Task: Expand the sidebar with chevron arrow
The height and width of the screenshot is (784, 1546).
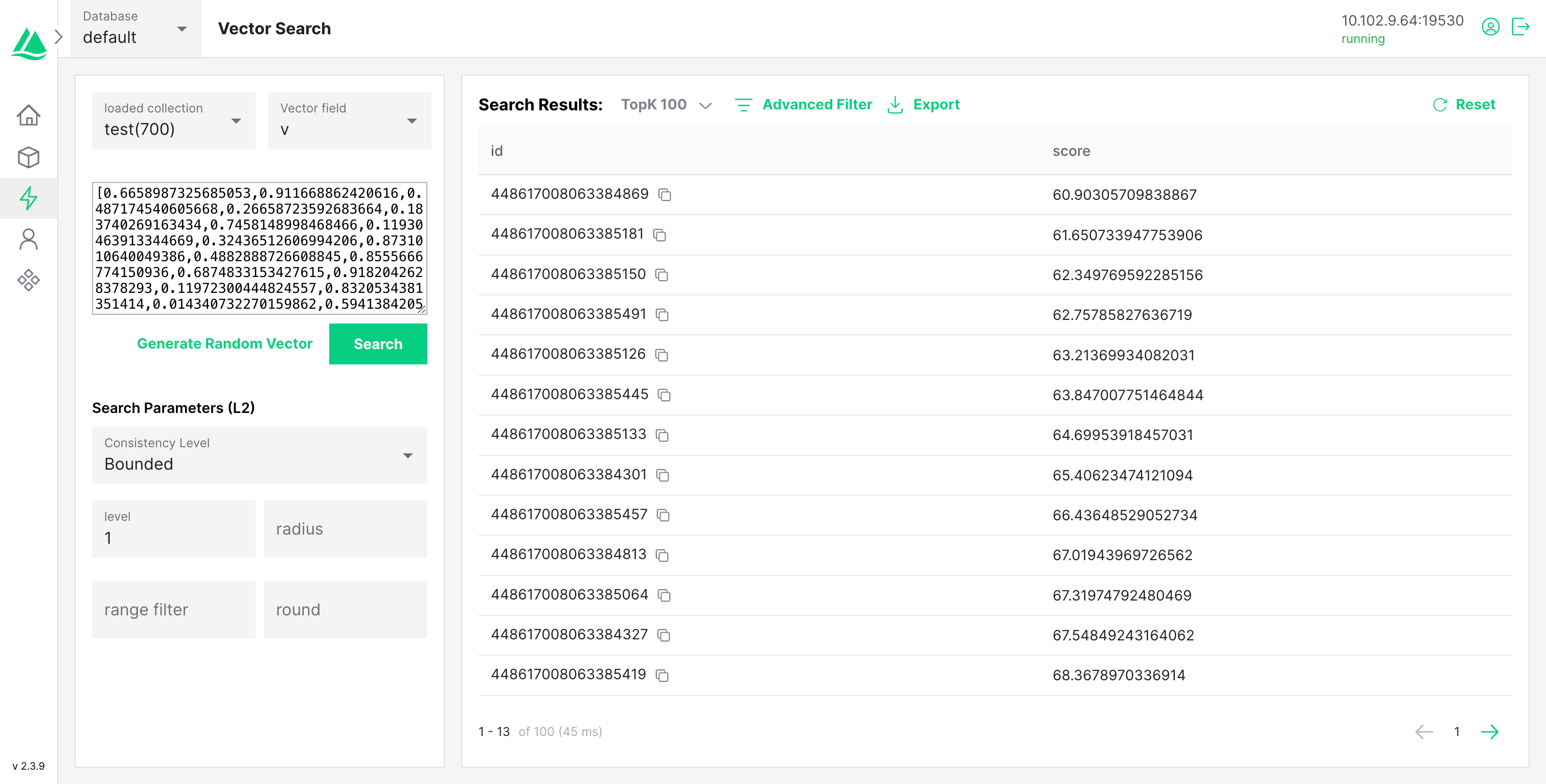Action: click(59, 37)
